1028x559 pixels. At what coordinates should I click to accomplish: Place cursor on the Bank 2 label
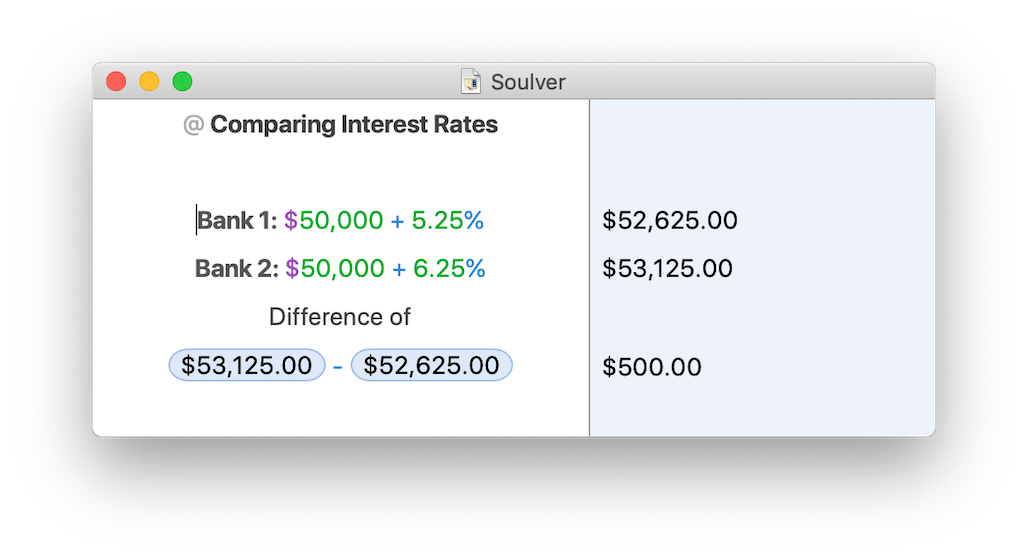click(235, 269)
